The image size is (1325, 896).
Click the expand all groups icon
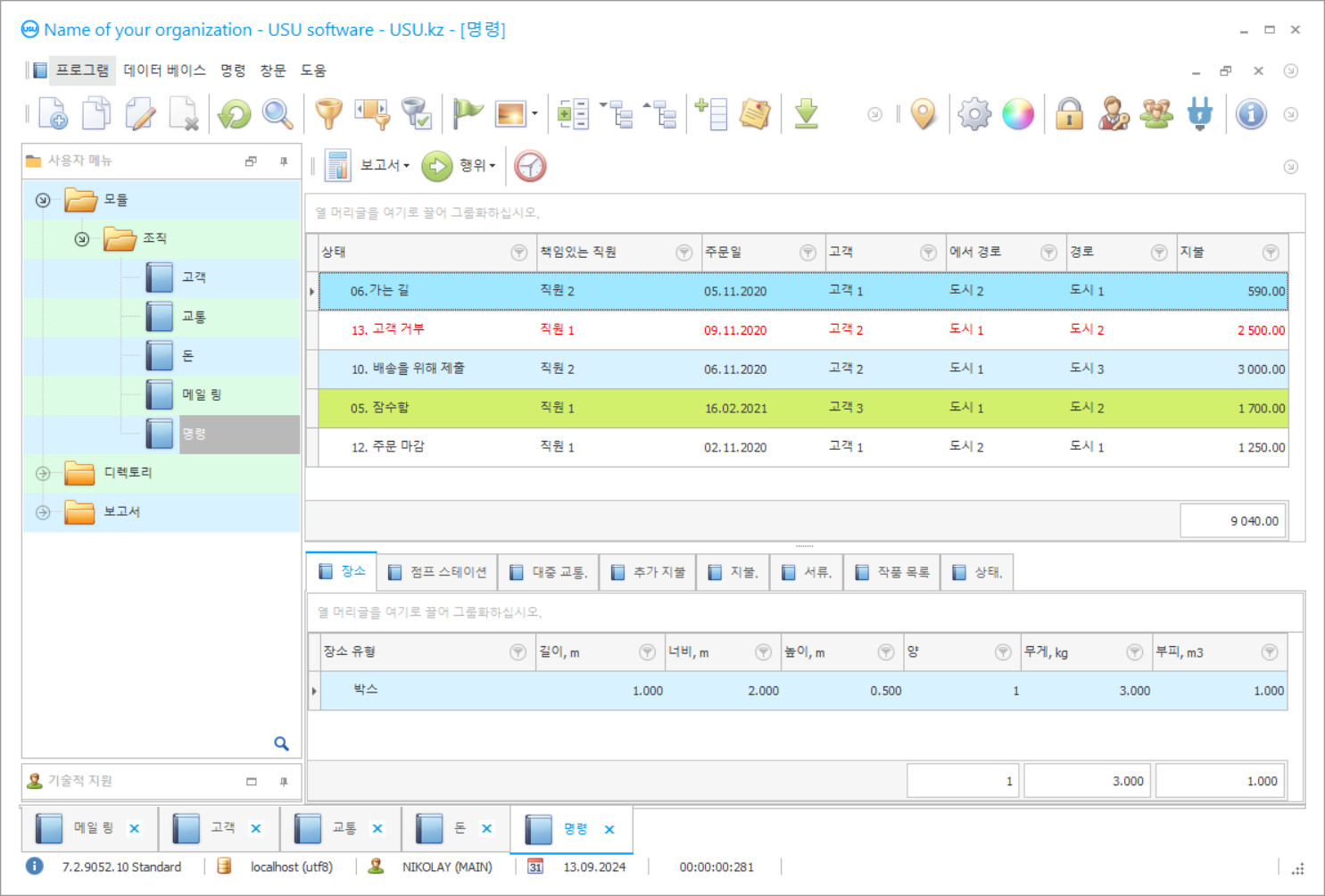(x=573, y=114)
